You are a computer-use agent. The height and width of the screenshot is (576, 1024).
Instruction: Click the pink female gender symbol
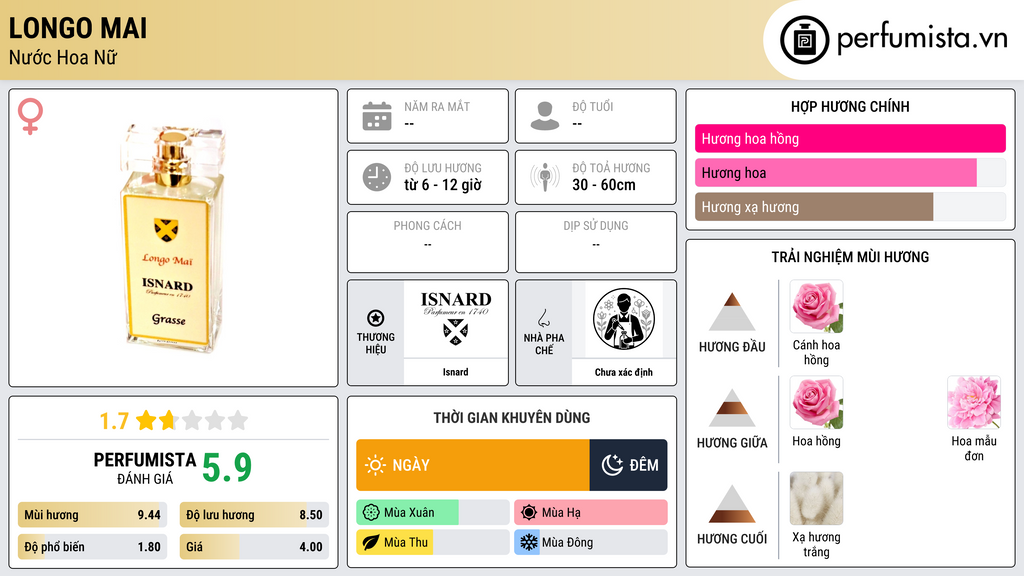pyautogui.click(x=30, y=116)
